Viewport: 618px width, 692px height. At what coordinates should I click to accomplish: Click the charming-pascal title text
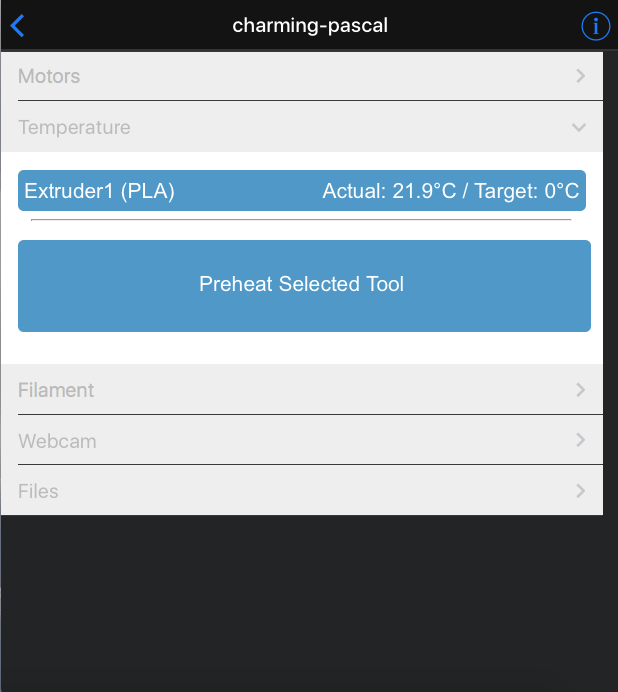[x=310, y=25]
